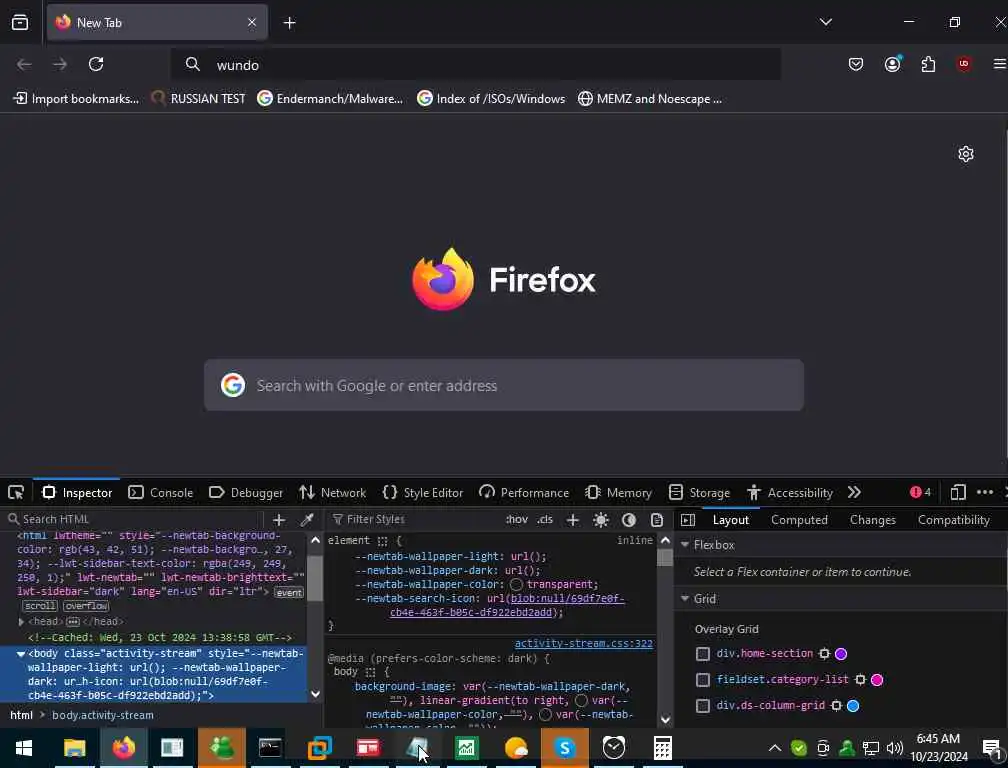Open the RUSSIAN TEST bookmark

(198, 99)
